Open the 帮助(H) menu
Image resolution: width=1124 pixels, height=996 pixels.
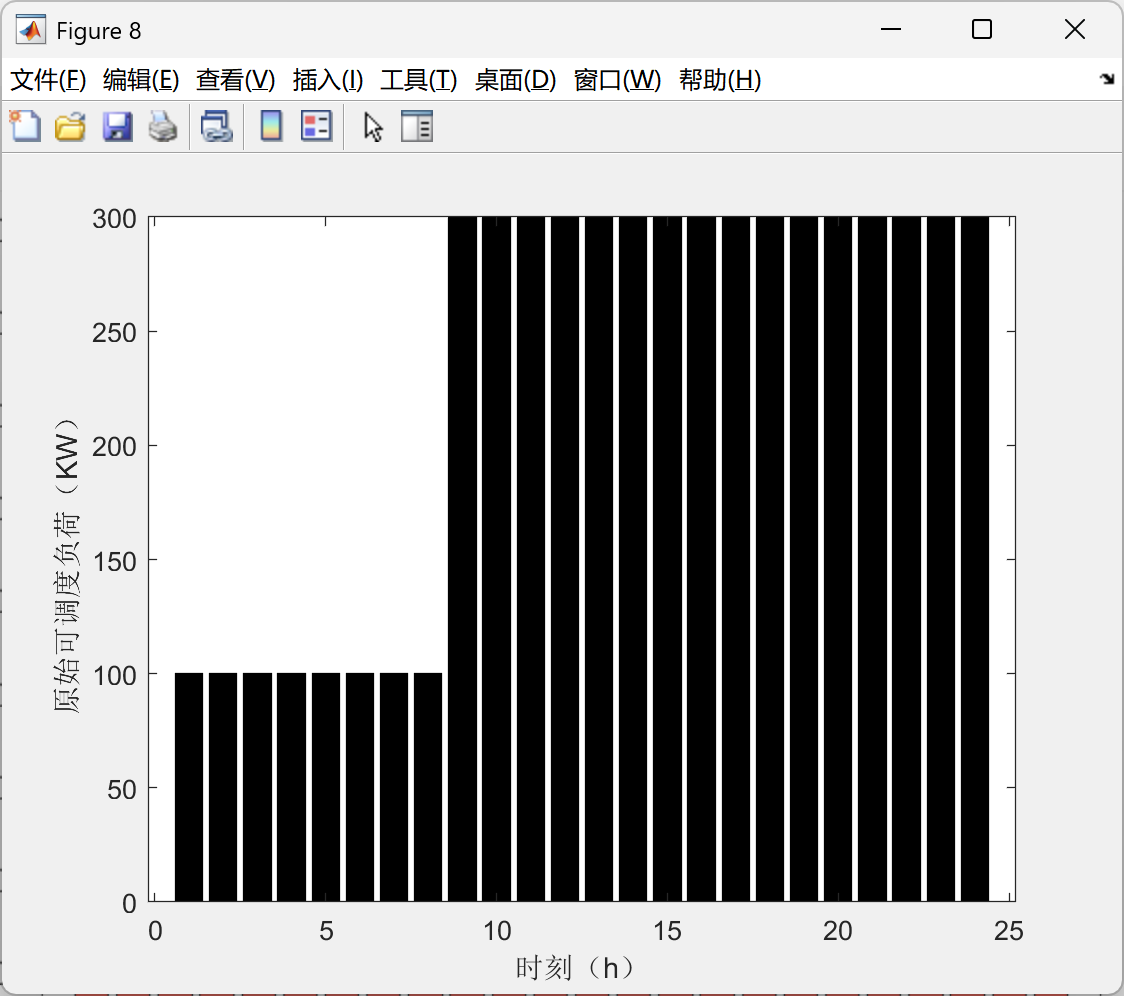[720, 80]
